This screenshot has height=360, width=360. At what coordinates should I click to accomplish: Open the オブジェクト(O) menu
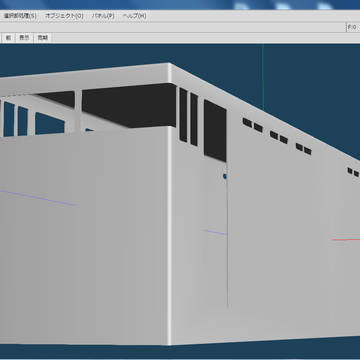tap(64, 16)
